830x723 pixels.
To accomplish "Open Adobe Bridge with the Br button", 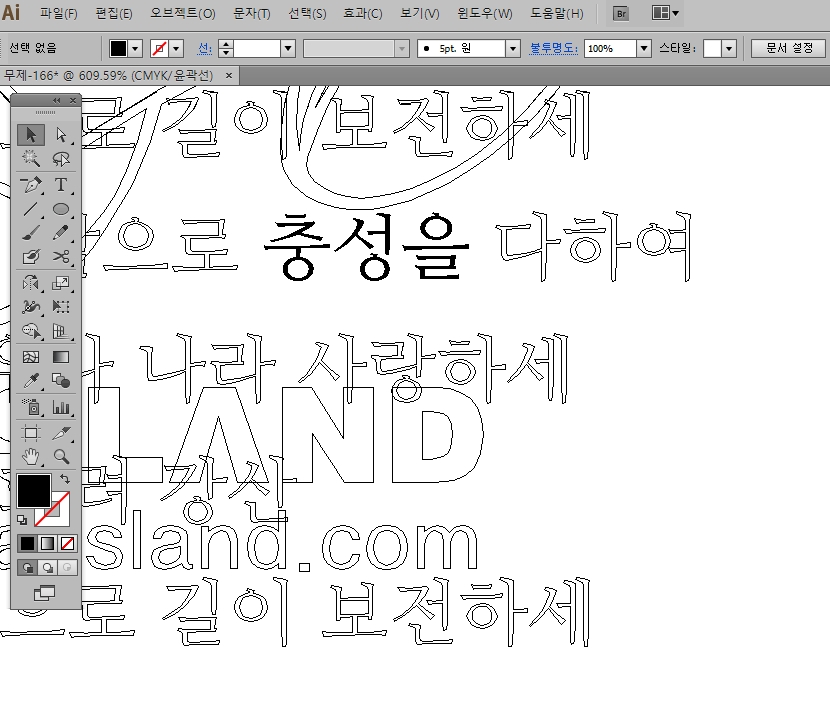I will (621, 14).
